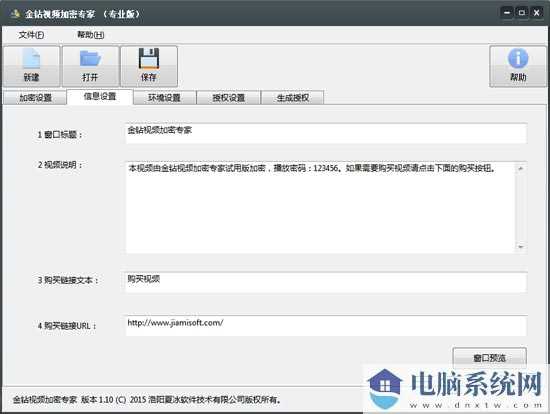Click the app logo in title bar
550x414 pixels.
click(15, 14)
